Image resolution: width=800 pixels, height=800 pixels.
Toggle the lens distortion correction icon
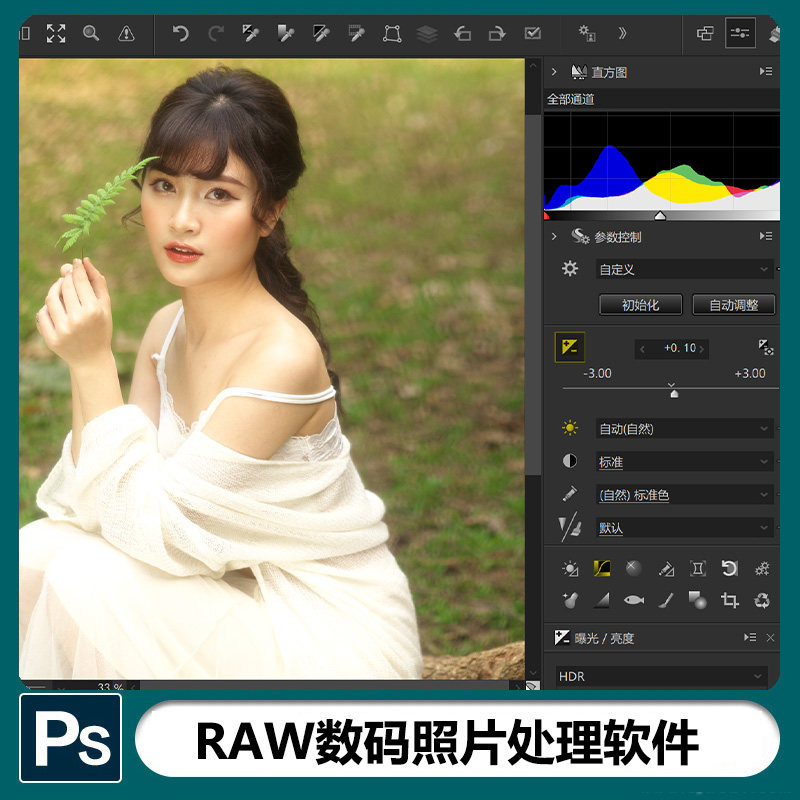point(697,568)
